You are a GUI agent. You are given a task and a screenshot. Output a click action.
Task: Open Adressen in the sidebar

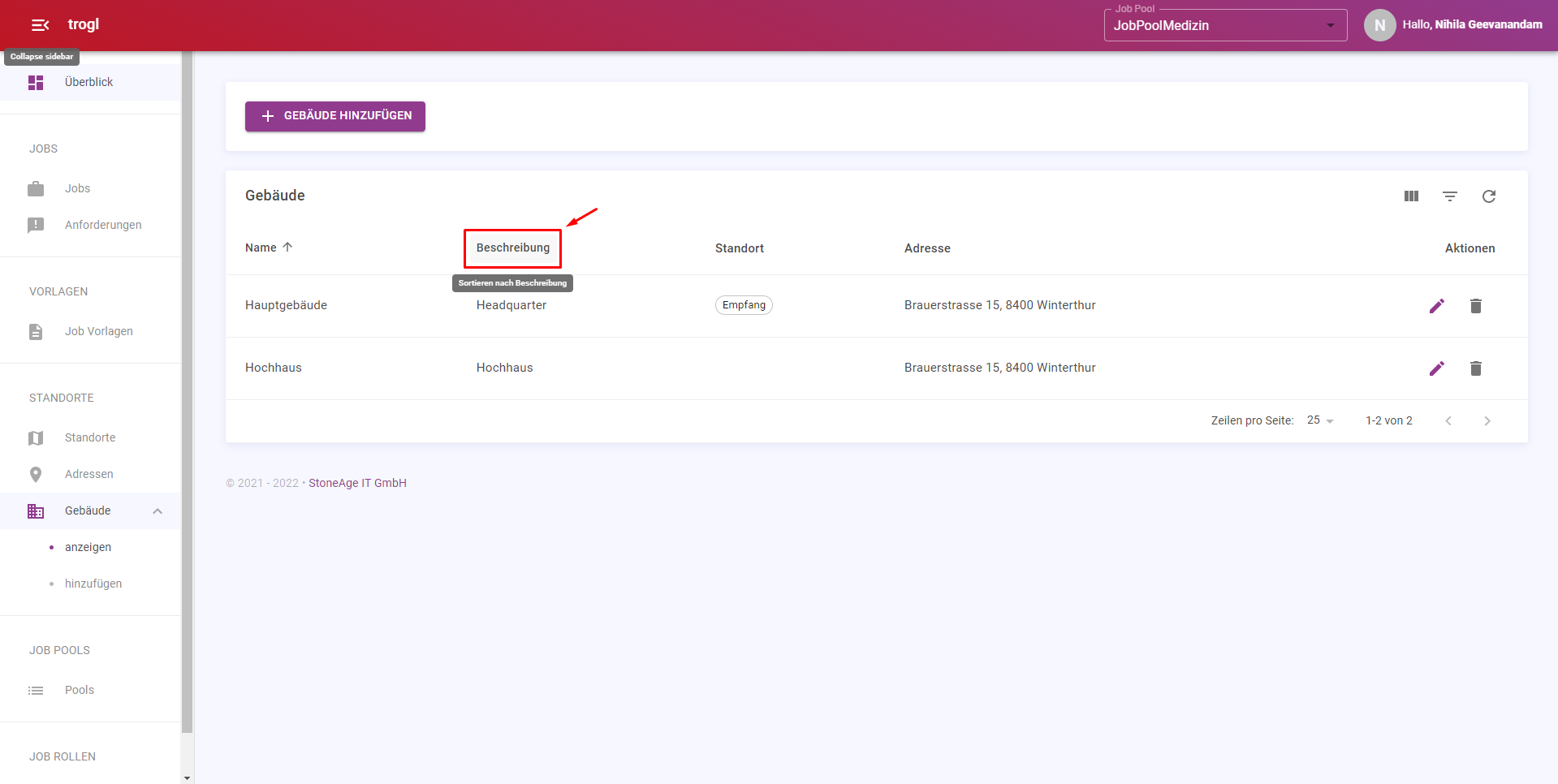pyautogui.click(x=89, y=475)
